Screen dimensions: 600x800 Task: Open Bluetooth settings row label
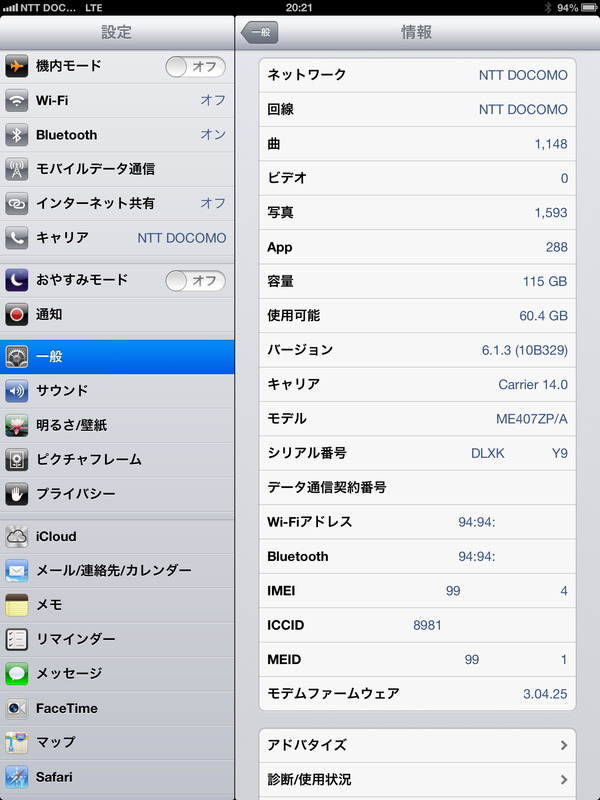(66, 135)
